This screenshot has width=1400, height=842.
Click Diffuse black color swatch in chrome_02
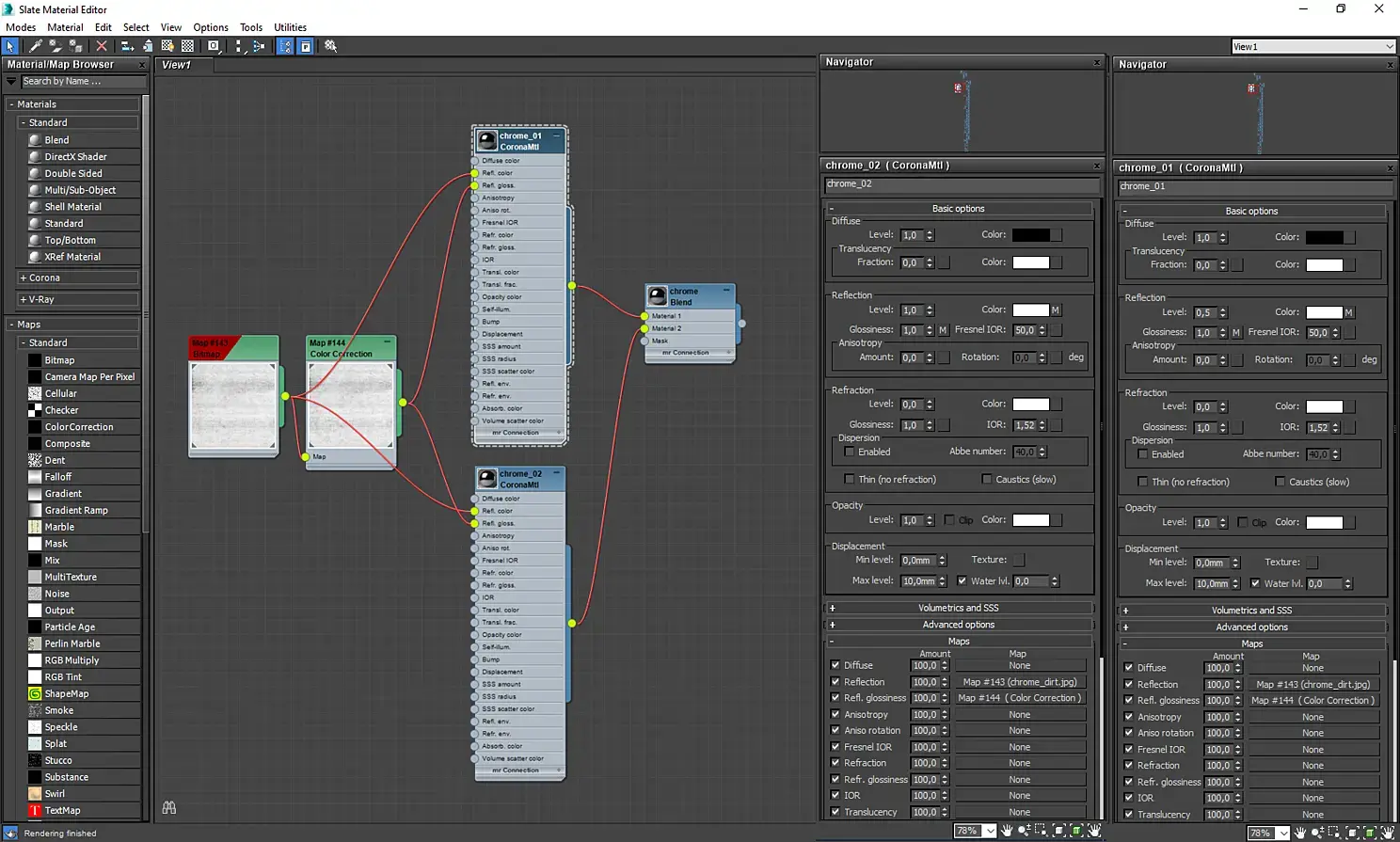coord(1030,235)
